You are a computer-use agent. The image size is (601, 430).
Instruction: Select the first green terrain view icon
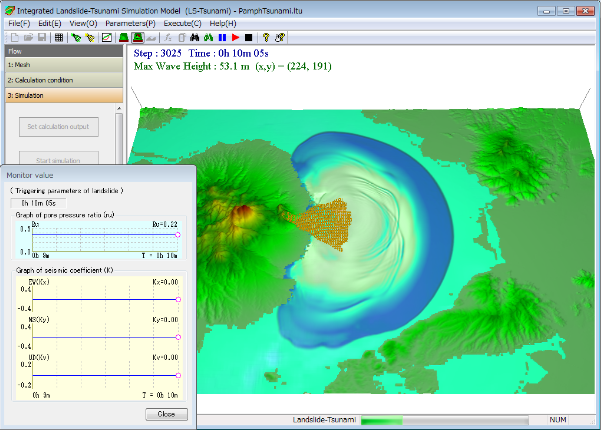[x=124, y=37]
